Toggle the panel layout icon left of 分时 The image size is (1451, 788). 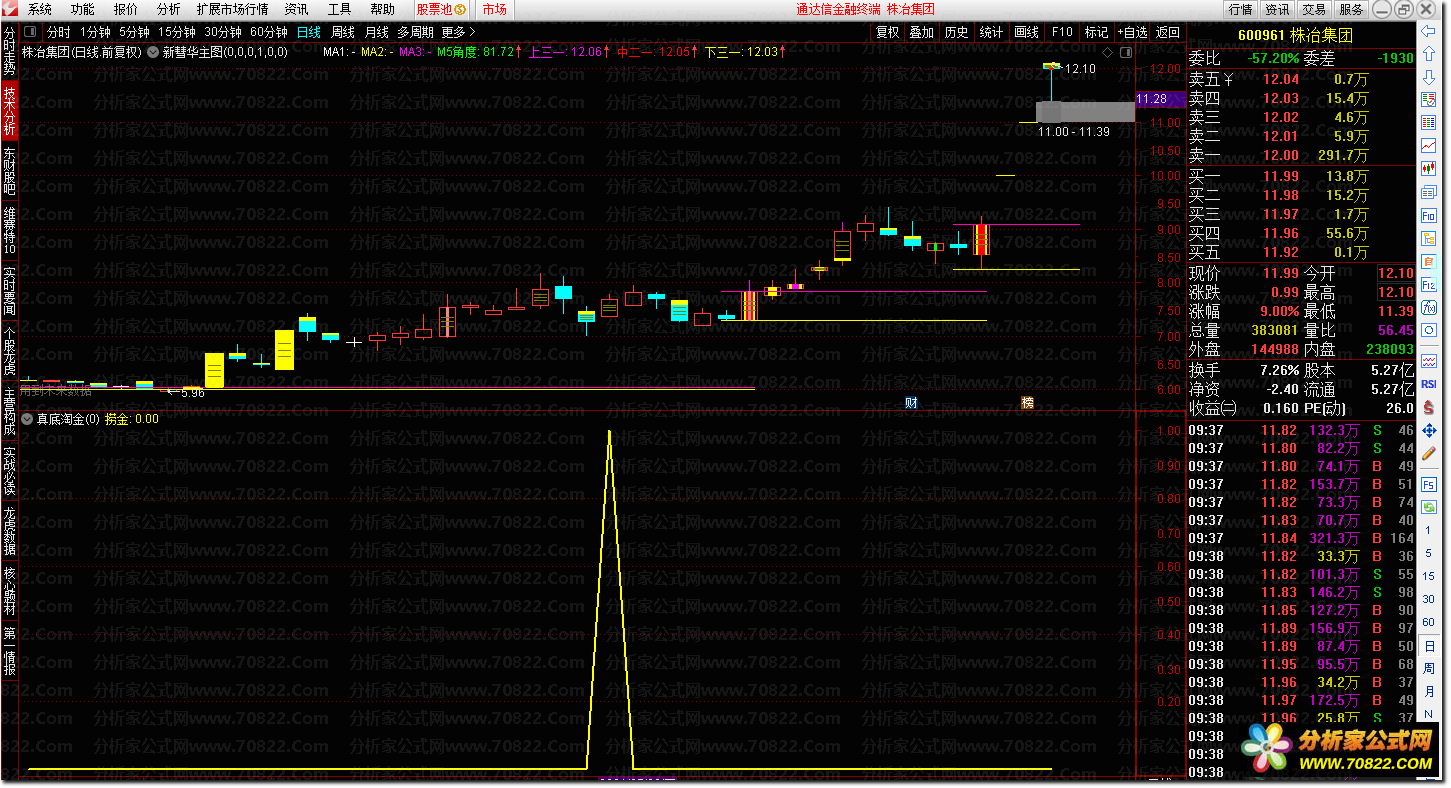(31, 32)
